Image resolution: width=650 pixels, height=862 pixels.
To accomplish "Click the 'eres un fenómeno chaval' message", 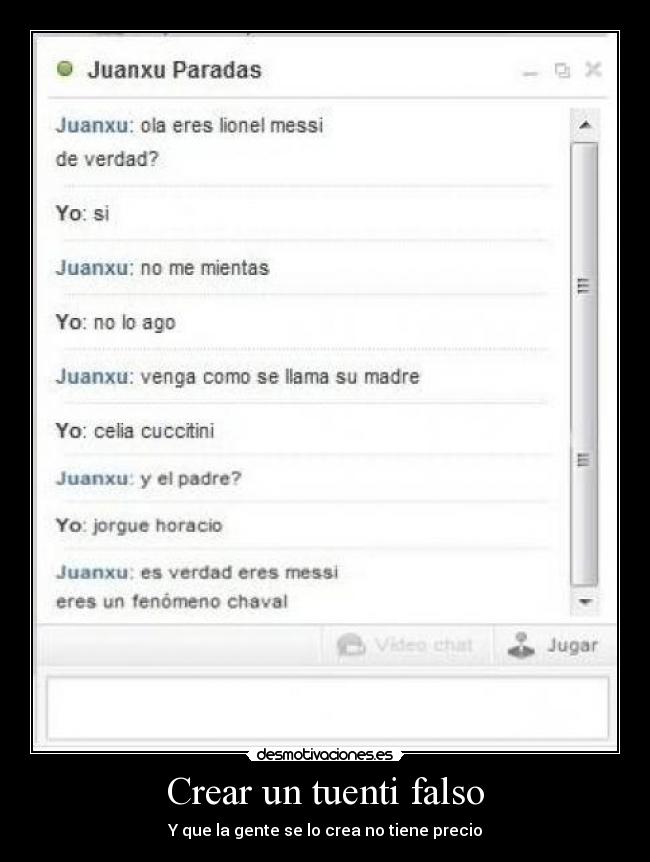I will [x=172, y=601].
